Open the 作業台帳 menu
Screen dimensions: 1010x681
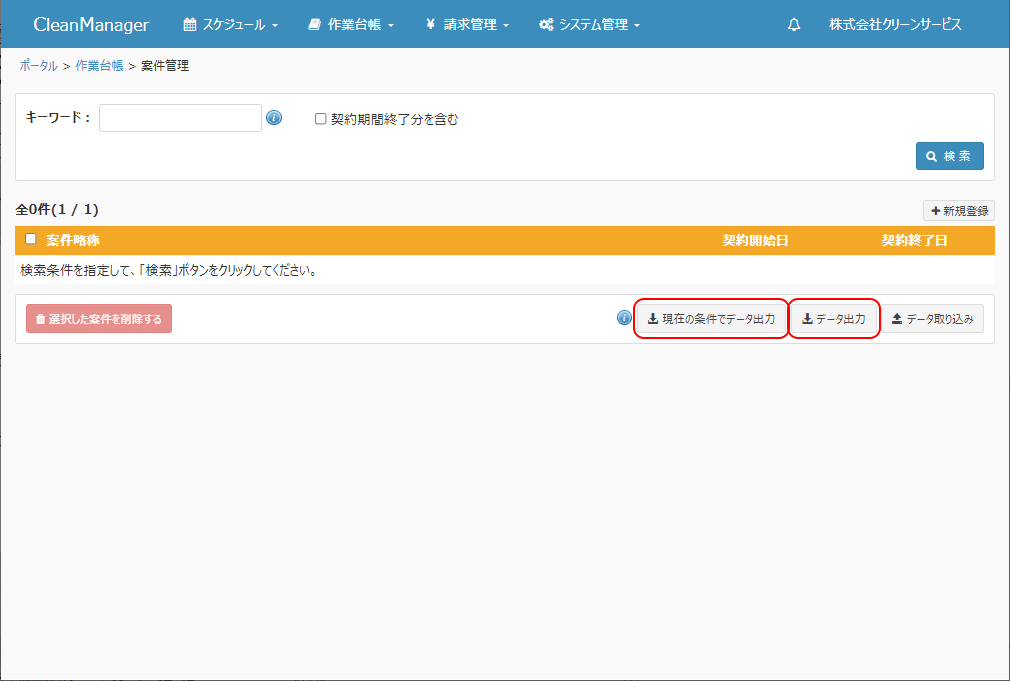point(351,24)
